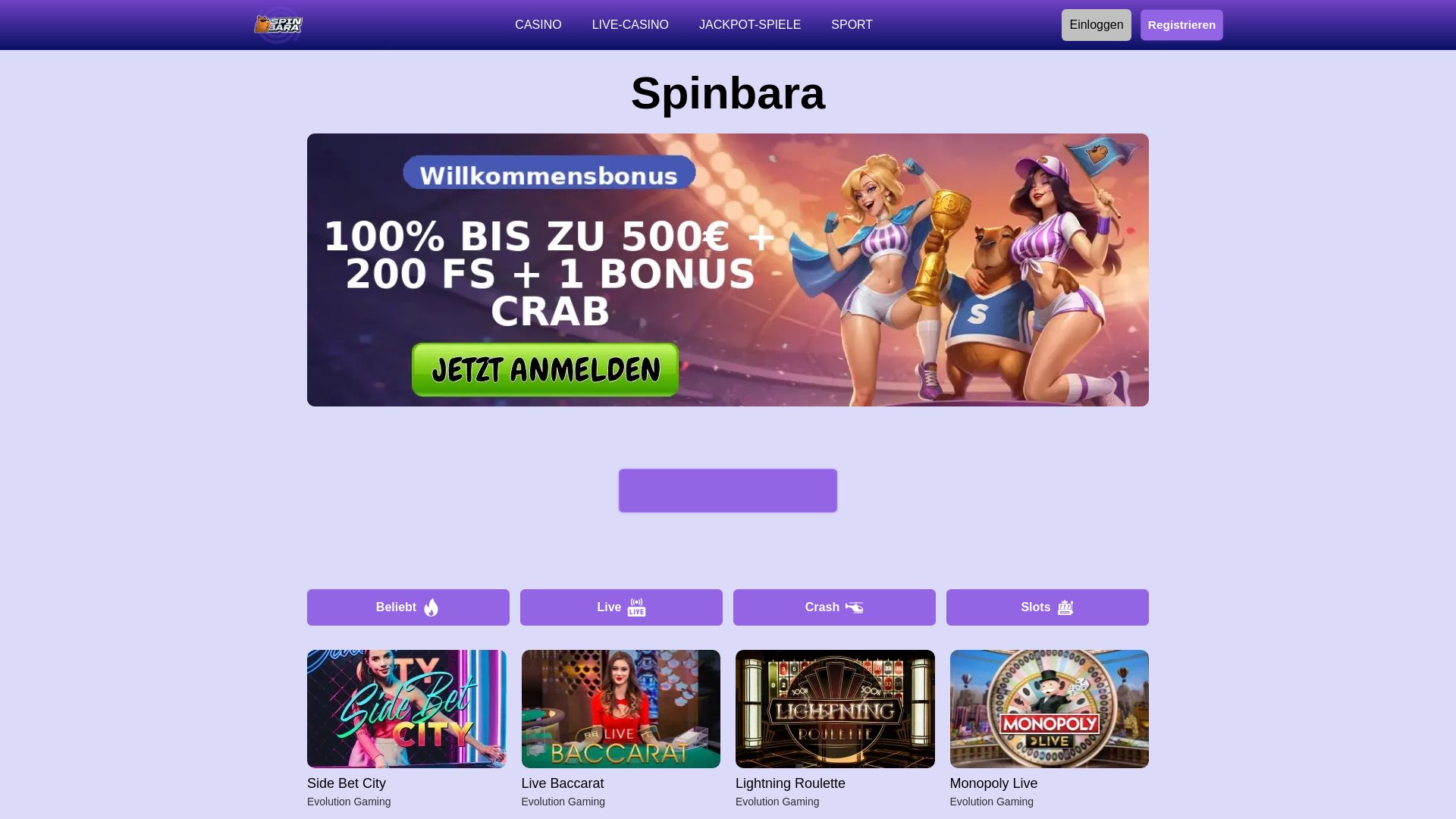Screen dimensions: 1456x819
Task: Go to LIVE-CASINO section
Action: (630, 25)
